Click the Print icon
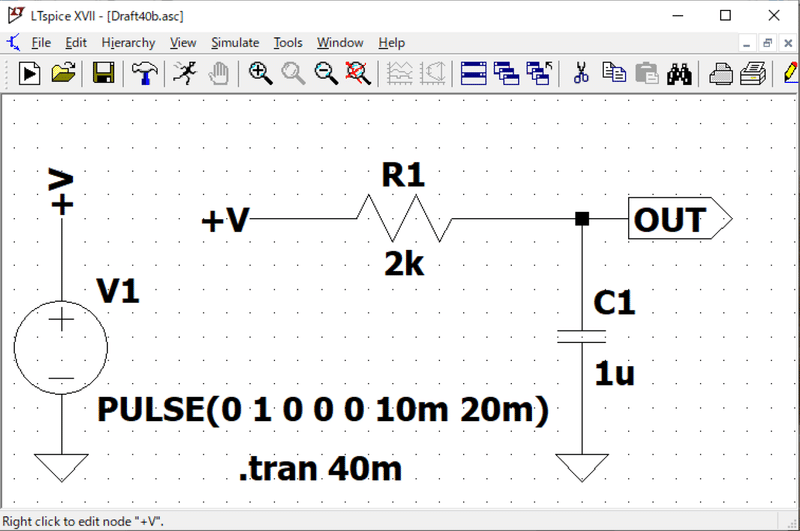Image resolution: width=800 pixels, height=531 pixels. point(753,74)
